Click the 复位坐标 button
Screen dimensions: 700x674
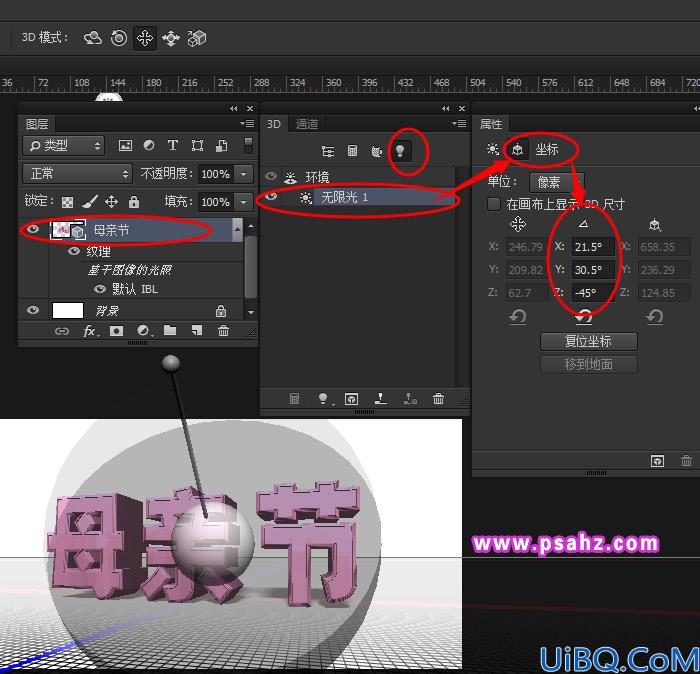(589, 341)
